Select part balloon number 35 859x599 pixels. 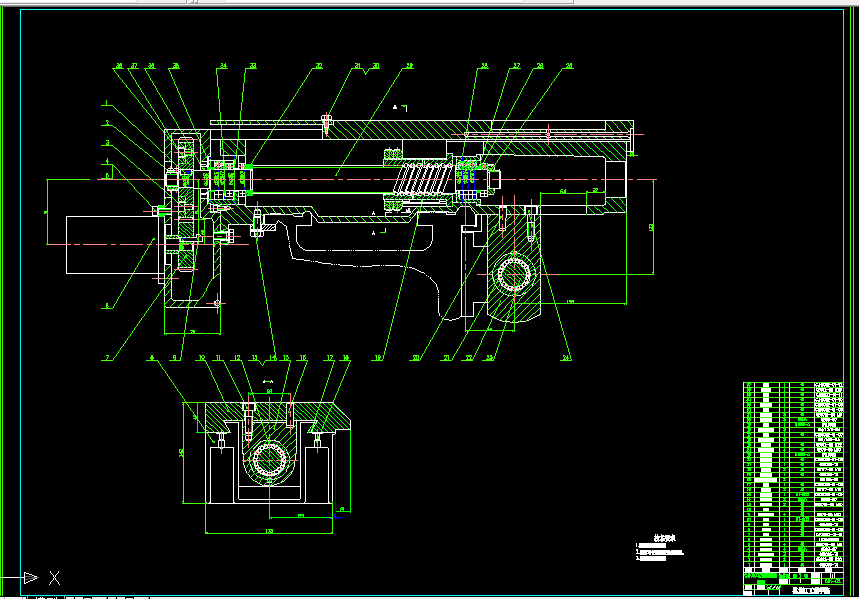[x=175, y=66]
